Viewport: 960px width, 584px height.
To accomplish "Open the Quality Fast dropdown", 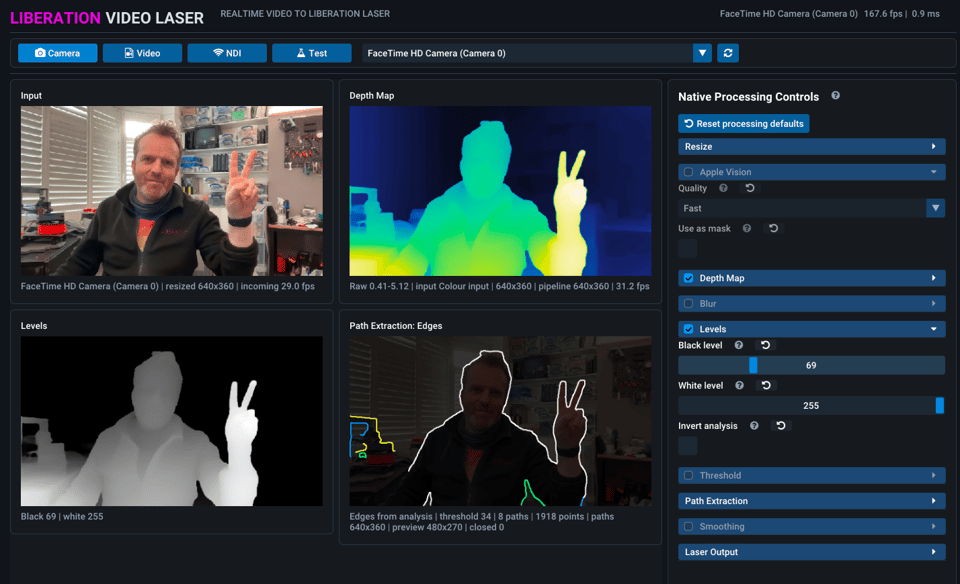I will click(811, 208).
